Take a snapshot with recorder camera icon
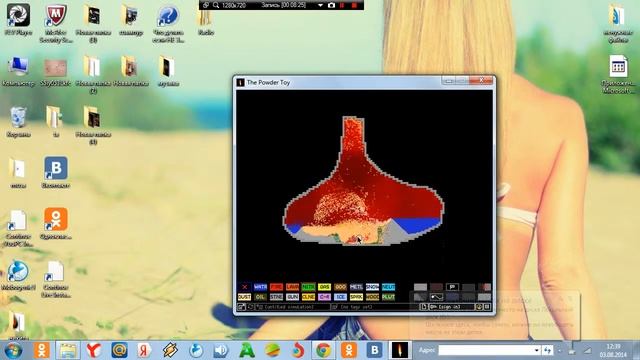This screenshot has height=360, width=640. coord(331,5)
